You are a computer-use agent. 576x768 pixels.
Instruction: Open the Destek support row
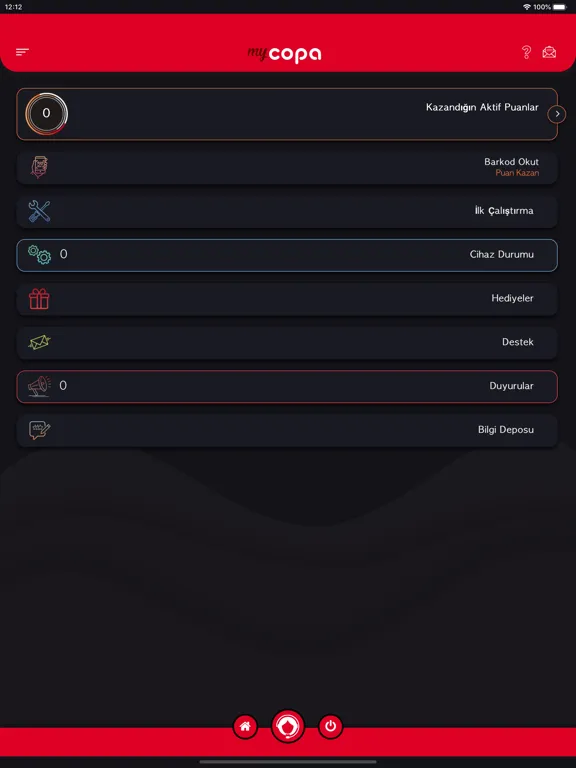coord(287,342)
